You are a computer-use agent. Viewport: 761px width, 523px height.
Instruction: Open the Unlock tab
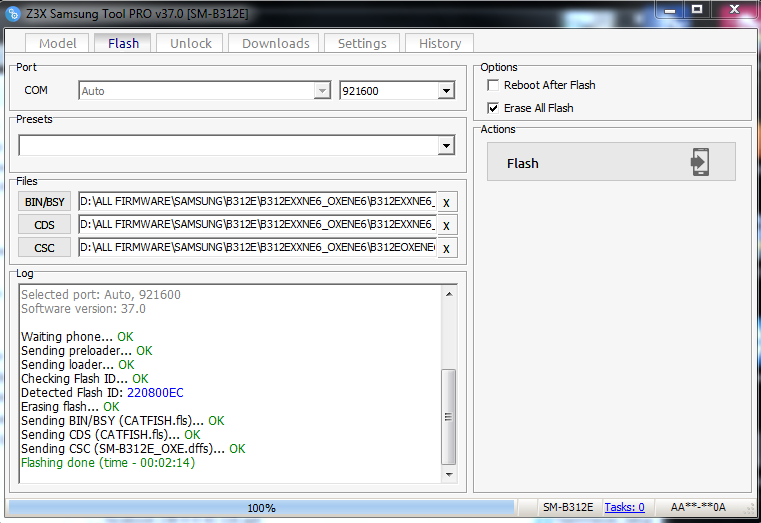click(190, 43)
